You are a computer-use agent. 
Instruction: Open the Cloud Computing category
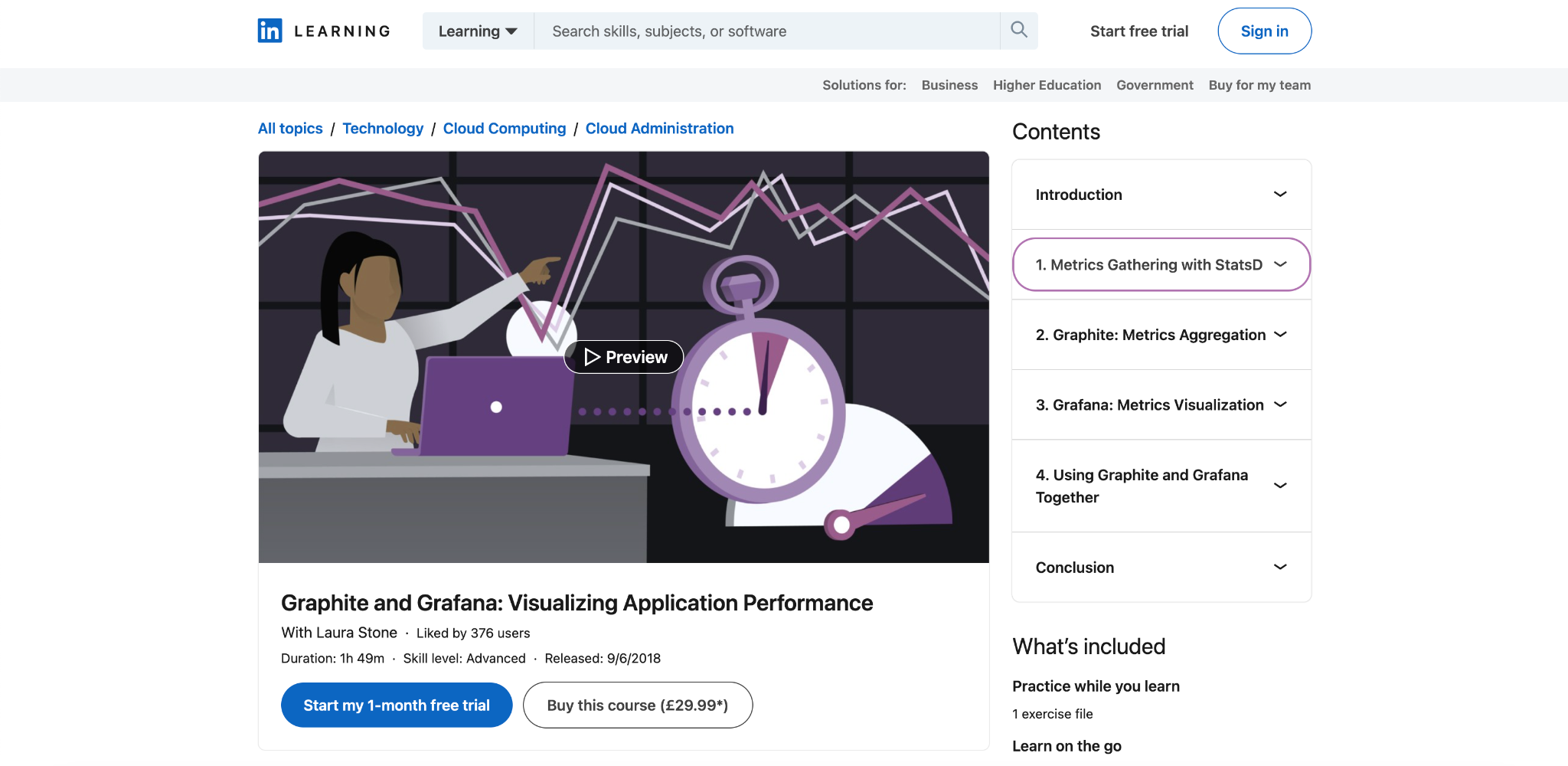click(504, 128)
